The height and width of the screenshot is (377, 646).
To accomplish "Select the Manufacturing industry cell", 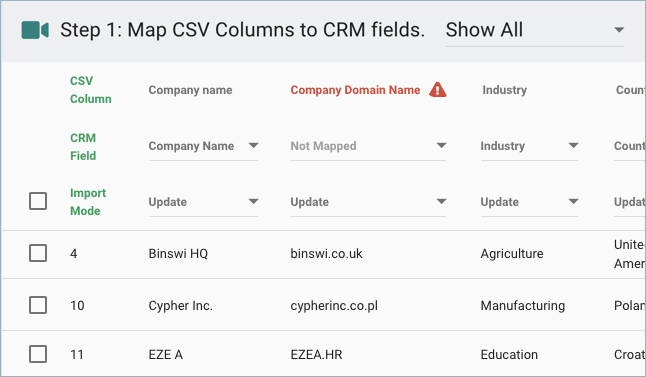I will pos(523,306).
